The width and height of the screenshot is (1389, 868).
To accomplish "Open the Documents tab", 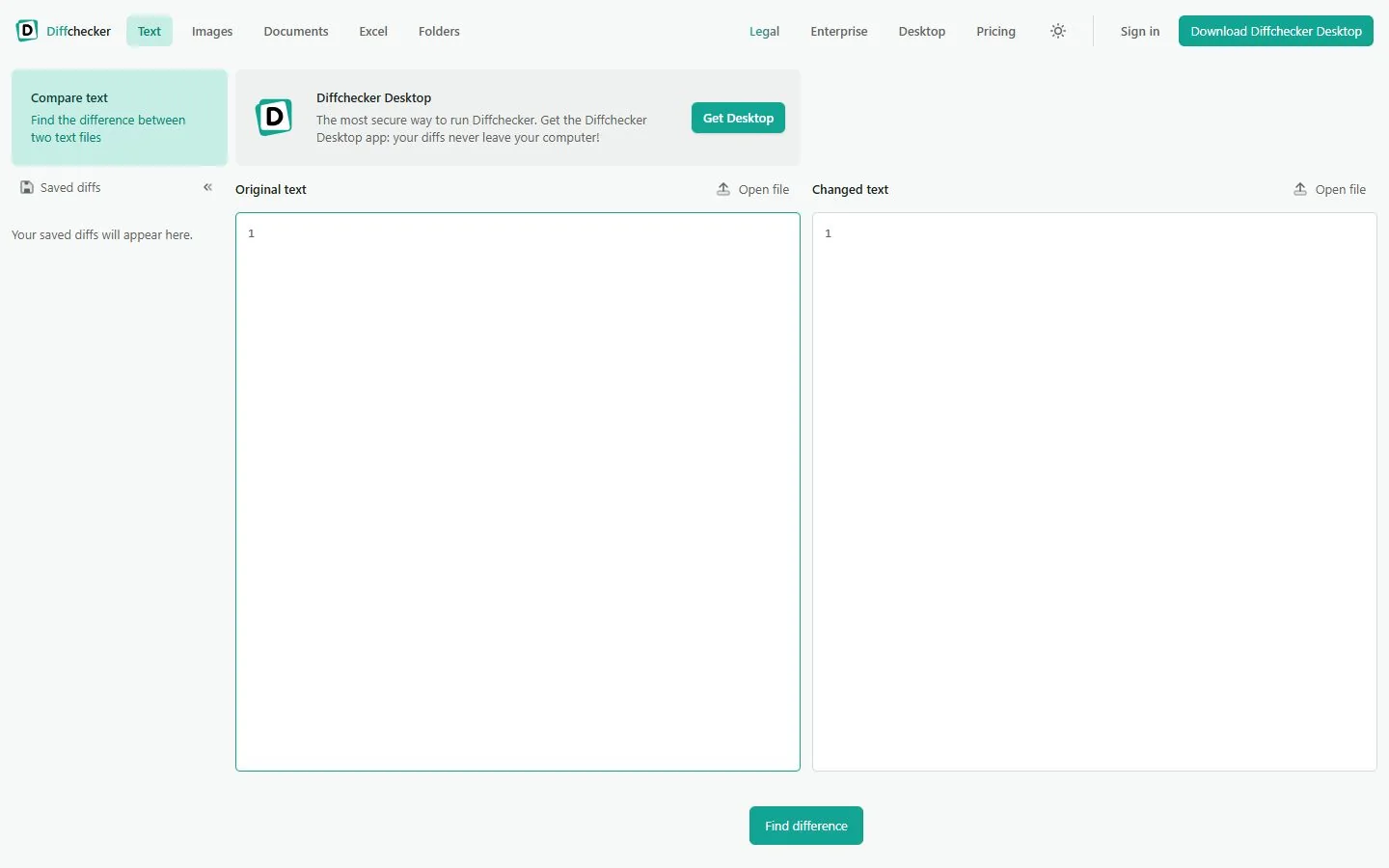I will [x=296, y=31].
